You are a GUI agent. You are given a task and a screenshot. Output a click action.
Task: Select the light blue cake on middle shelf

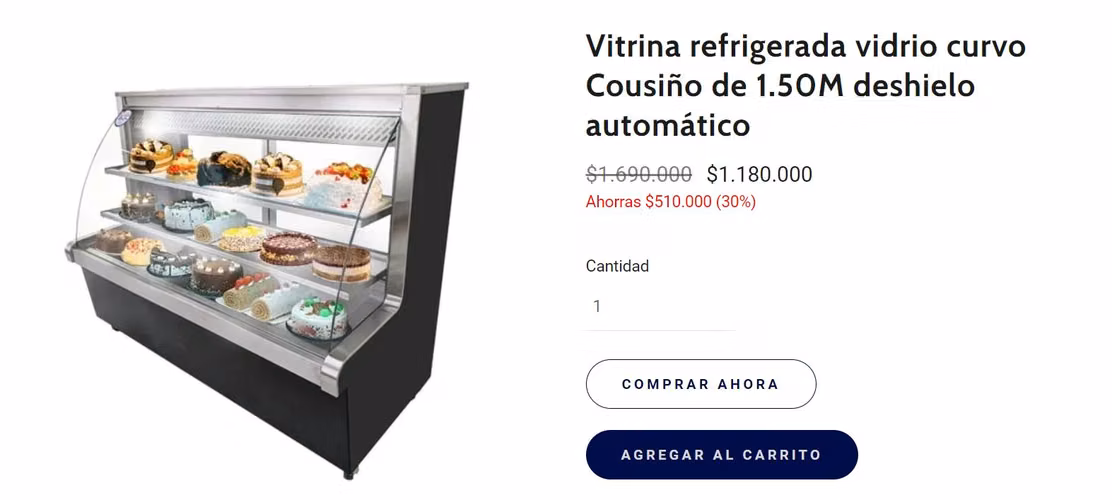(188, 213)
